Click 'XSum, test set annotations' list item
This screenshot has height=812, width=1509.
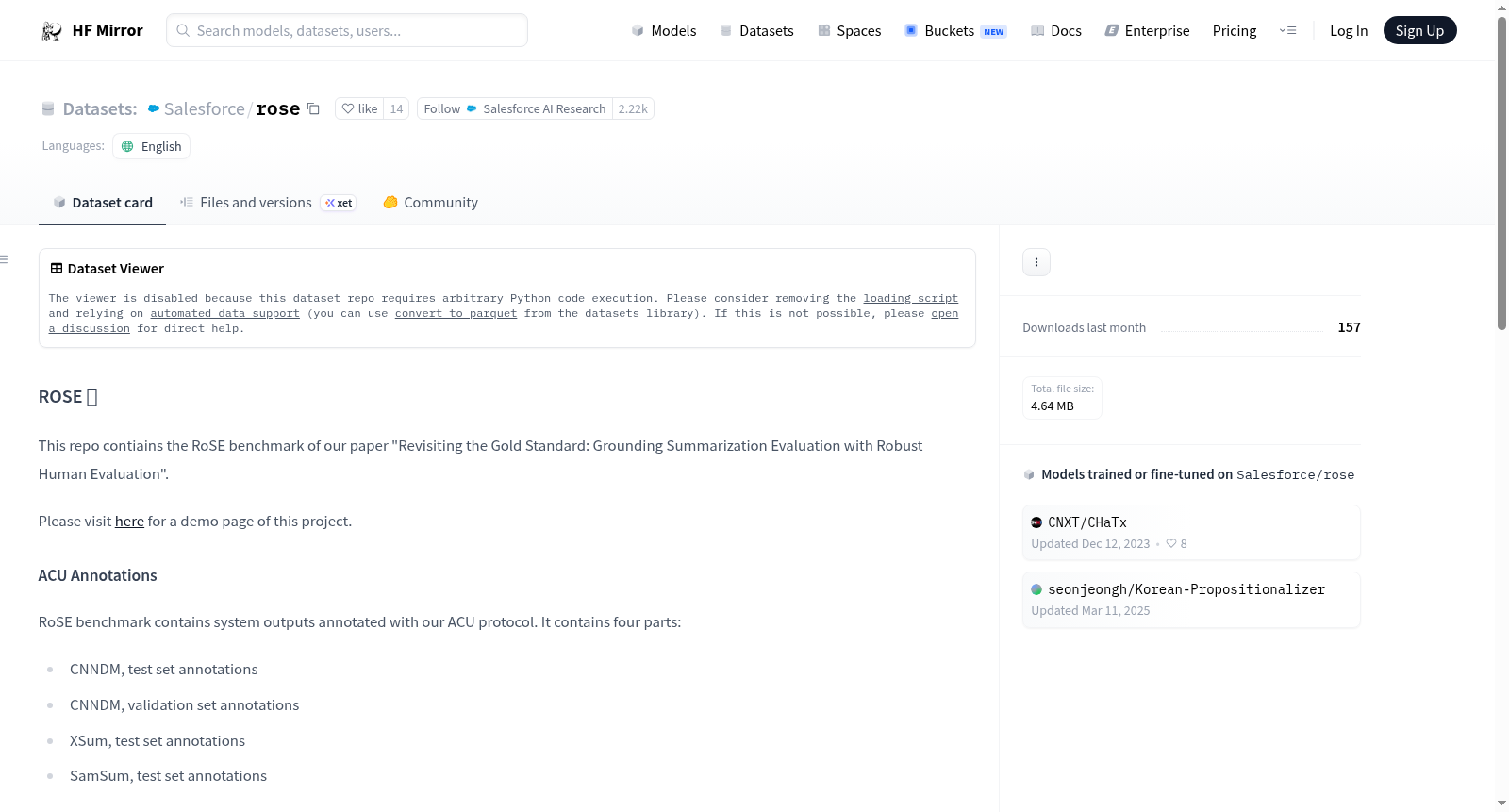point(158,741)
